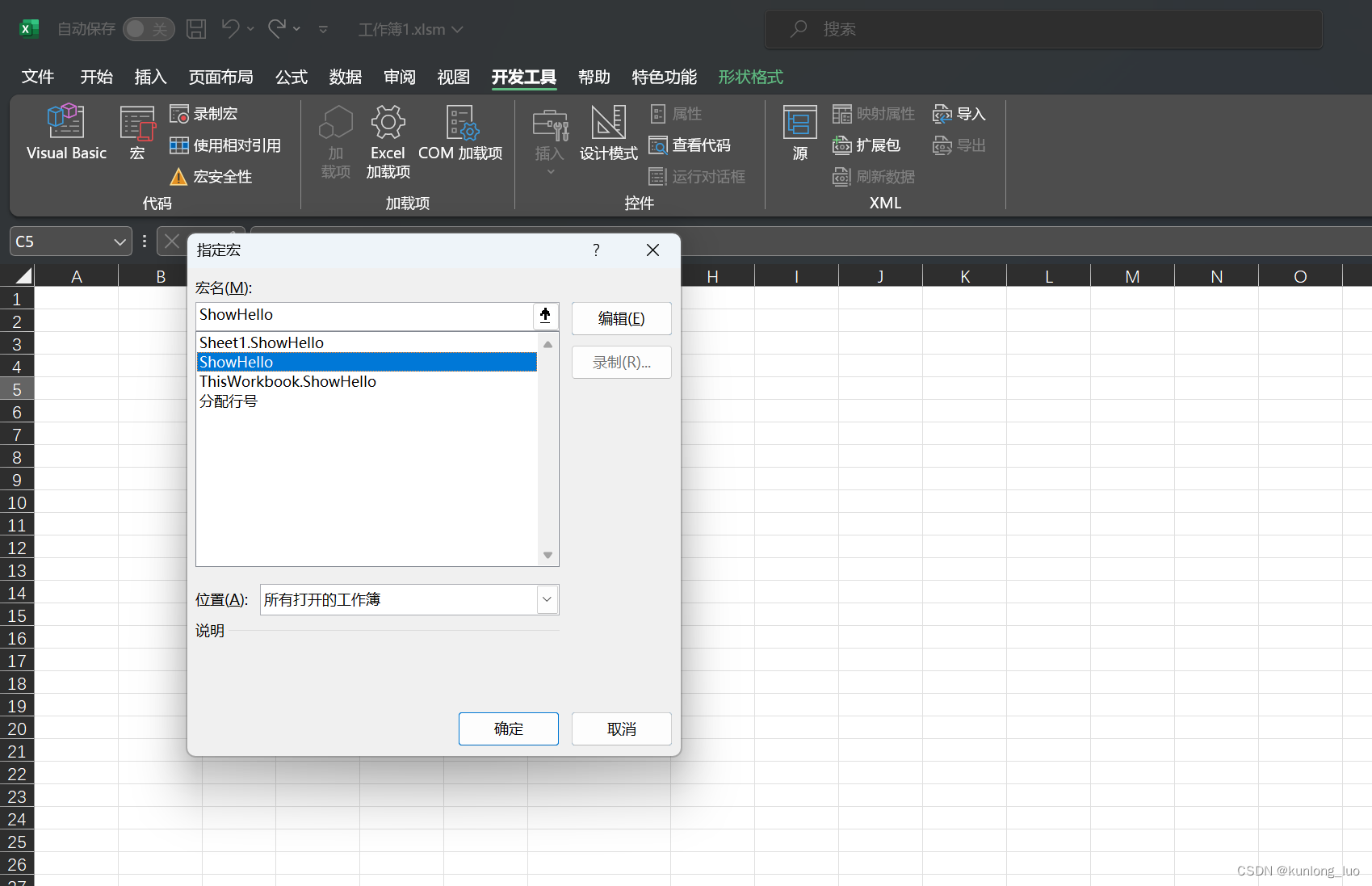Open the 形状格式 tab
This screenshot has width=1372, height=886.
[750, 77]
